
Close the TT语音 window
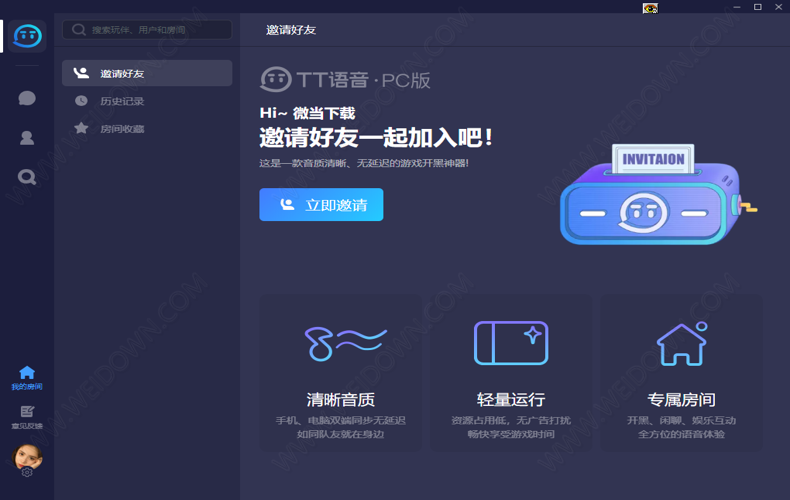tap(778, 7)
